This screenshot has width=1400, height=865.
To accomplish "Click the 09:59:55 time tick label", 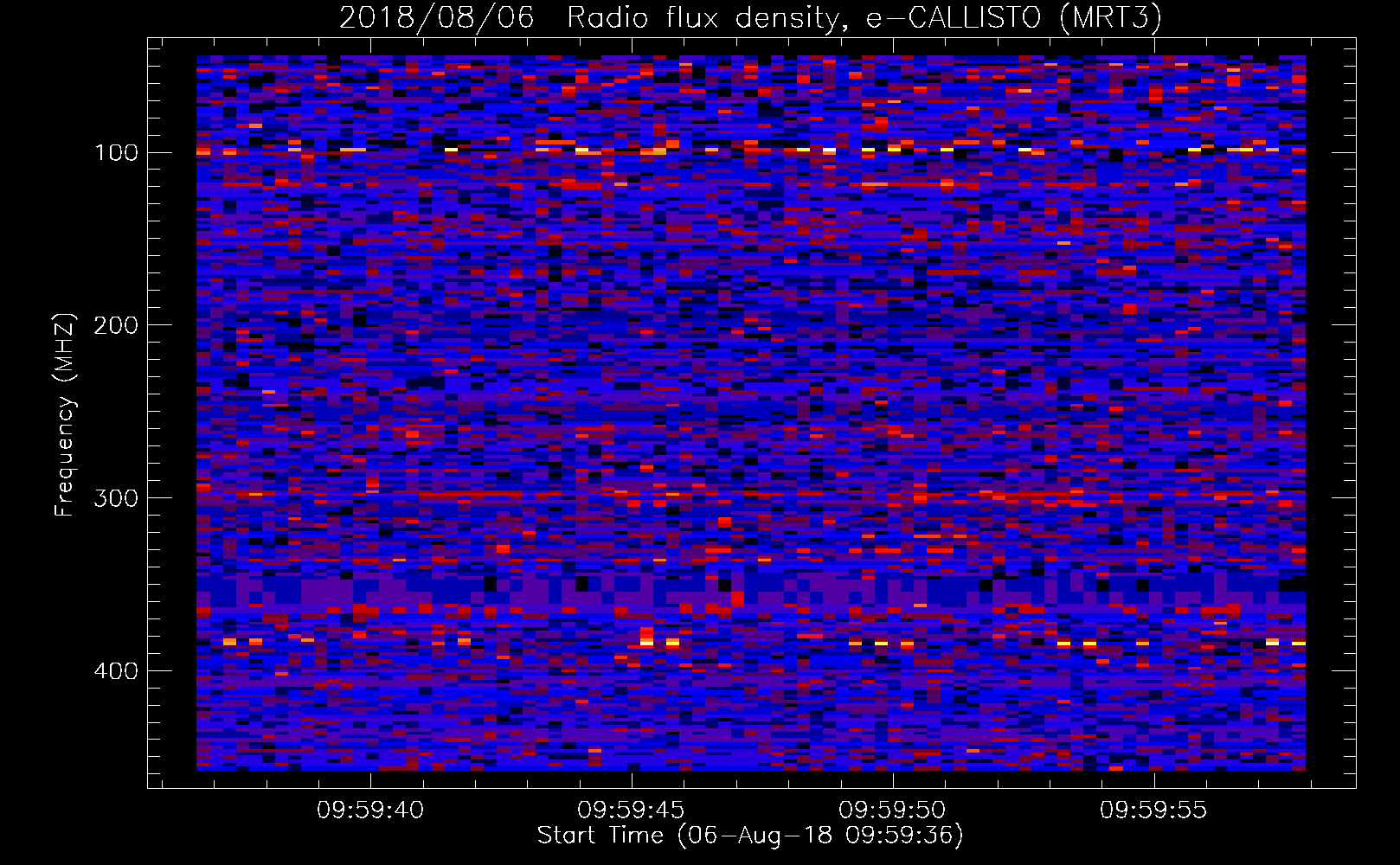I will pyautogui.click(x=1153, y=811).
